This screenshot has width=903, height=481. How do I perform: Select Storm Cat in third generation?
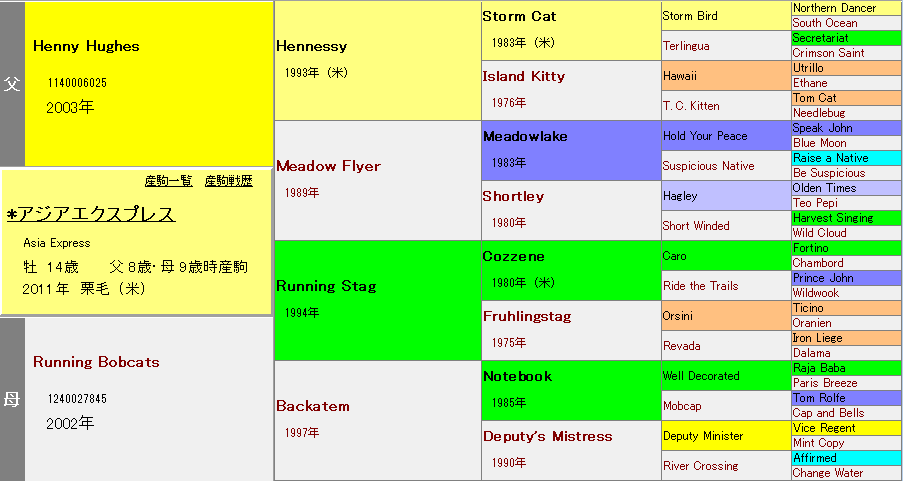click(x=519, y=16)
